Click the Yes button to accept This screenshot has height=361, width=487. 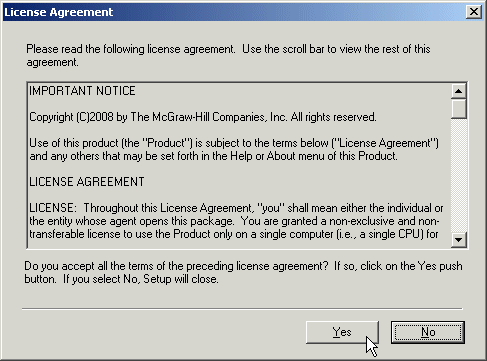[342, 332]
